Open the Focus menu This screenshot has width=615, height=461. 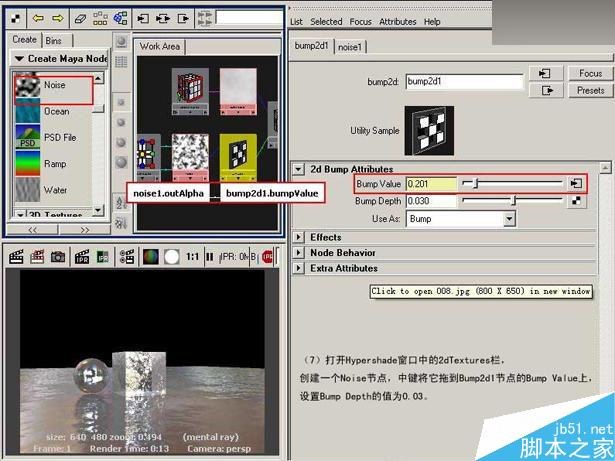pos(360,22)
